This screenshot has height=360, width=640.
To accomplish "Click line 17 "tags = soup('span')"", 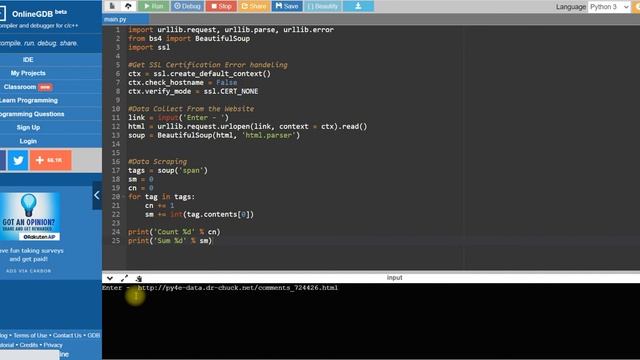I will point(168,171).
